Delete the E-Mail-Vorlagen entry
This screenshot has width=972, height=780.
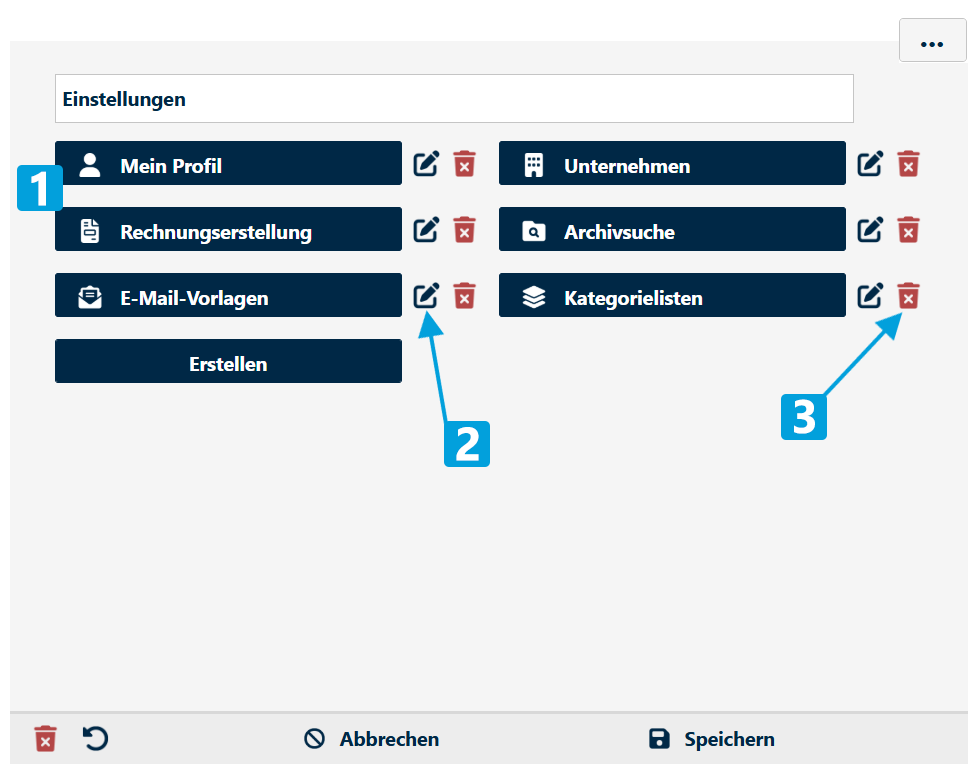(x=464, y=295)
